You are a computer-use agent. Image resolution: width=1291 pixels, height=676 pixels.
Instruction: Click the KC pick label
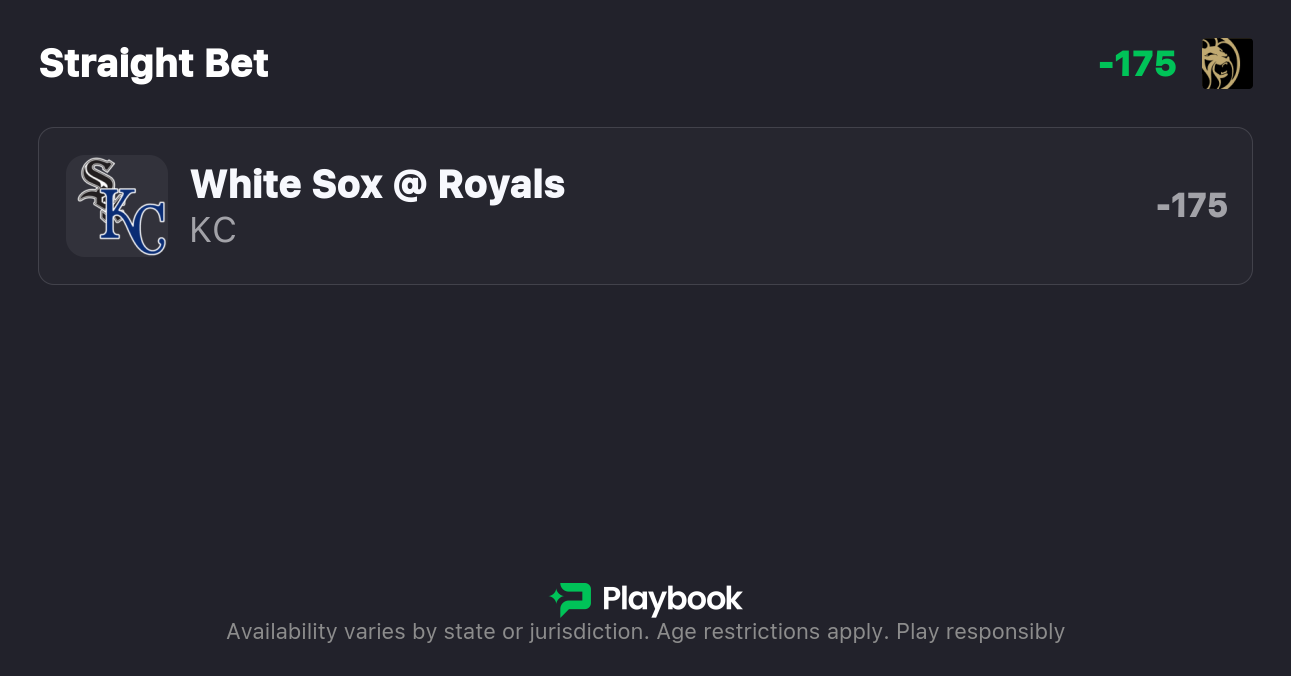click(213, 230)
